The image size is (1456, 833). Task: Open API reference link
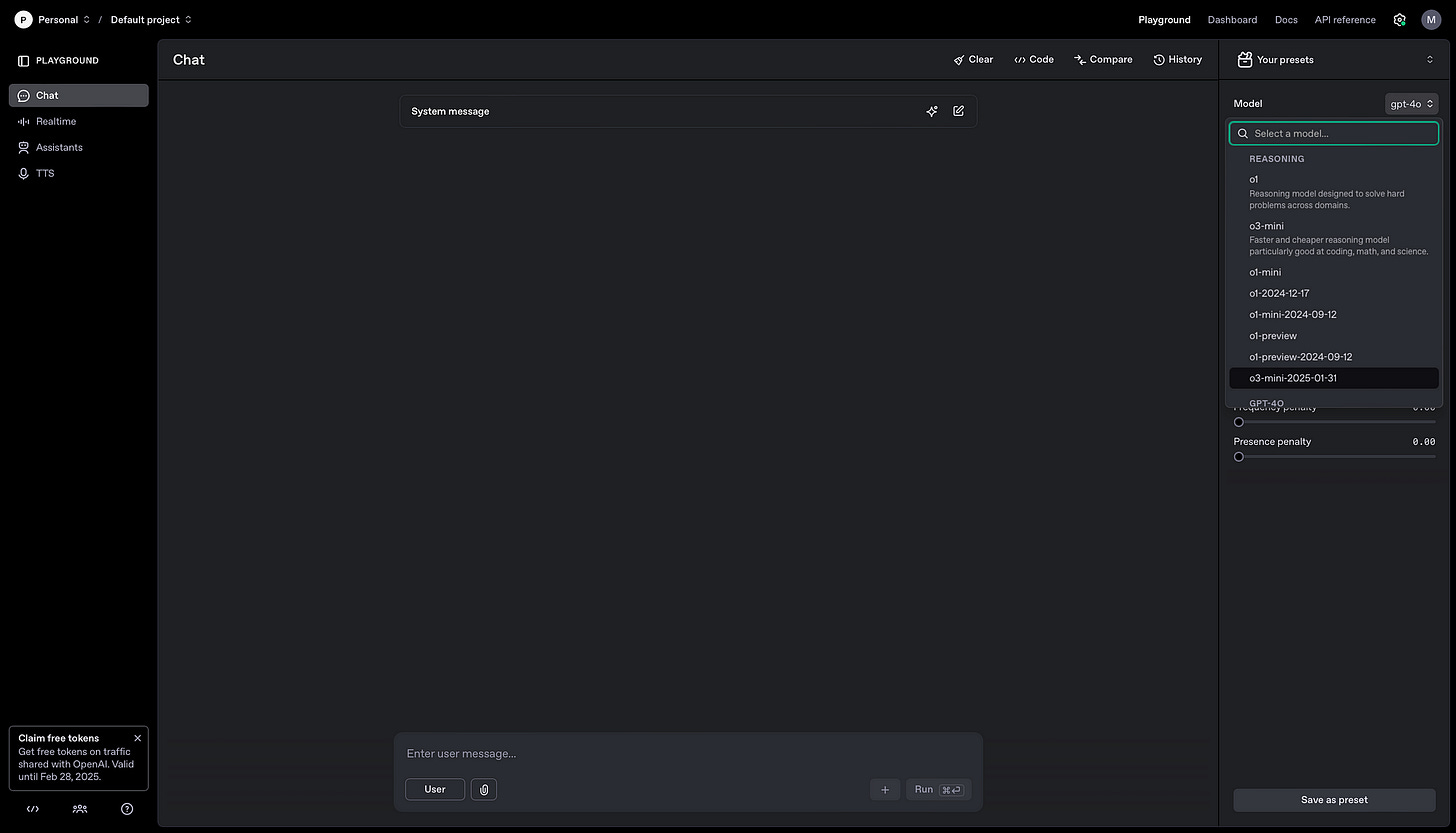(x=1345, y=19)
